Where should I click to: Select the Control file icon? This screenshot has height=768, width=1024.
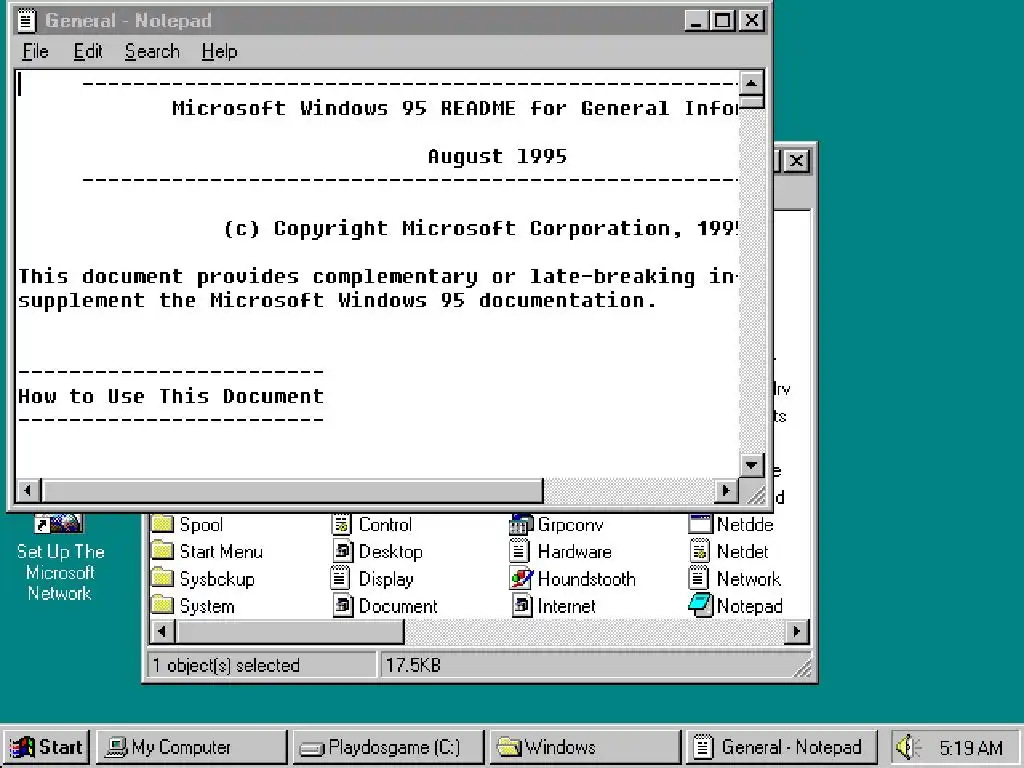pos(342,524)
